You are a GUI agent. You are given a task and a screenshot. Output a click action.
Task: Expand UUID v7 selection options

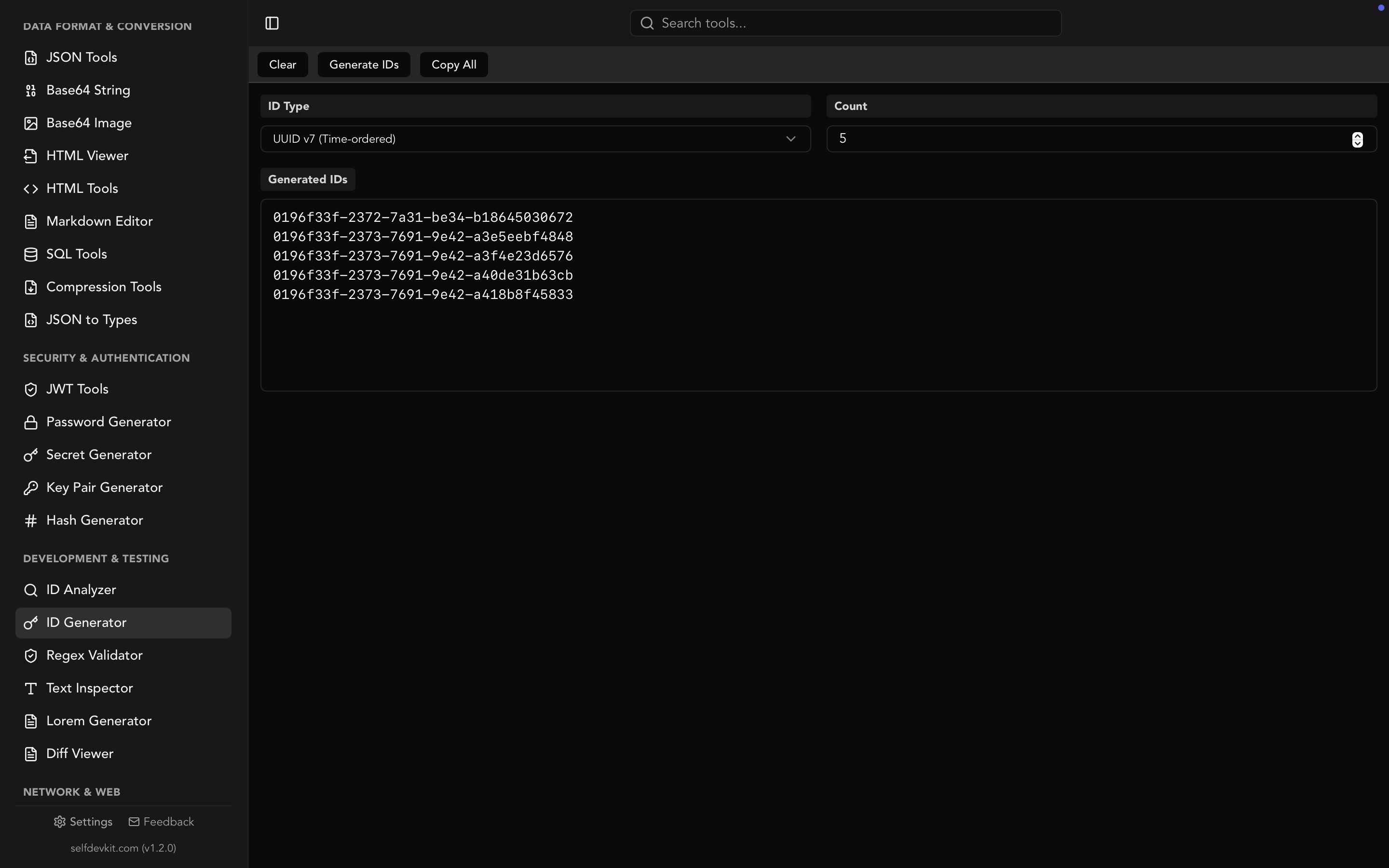(x=790, y=138)
